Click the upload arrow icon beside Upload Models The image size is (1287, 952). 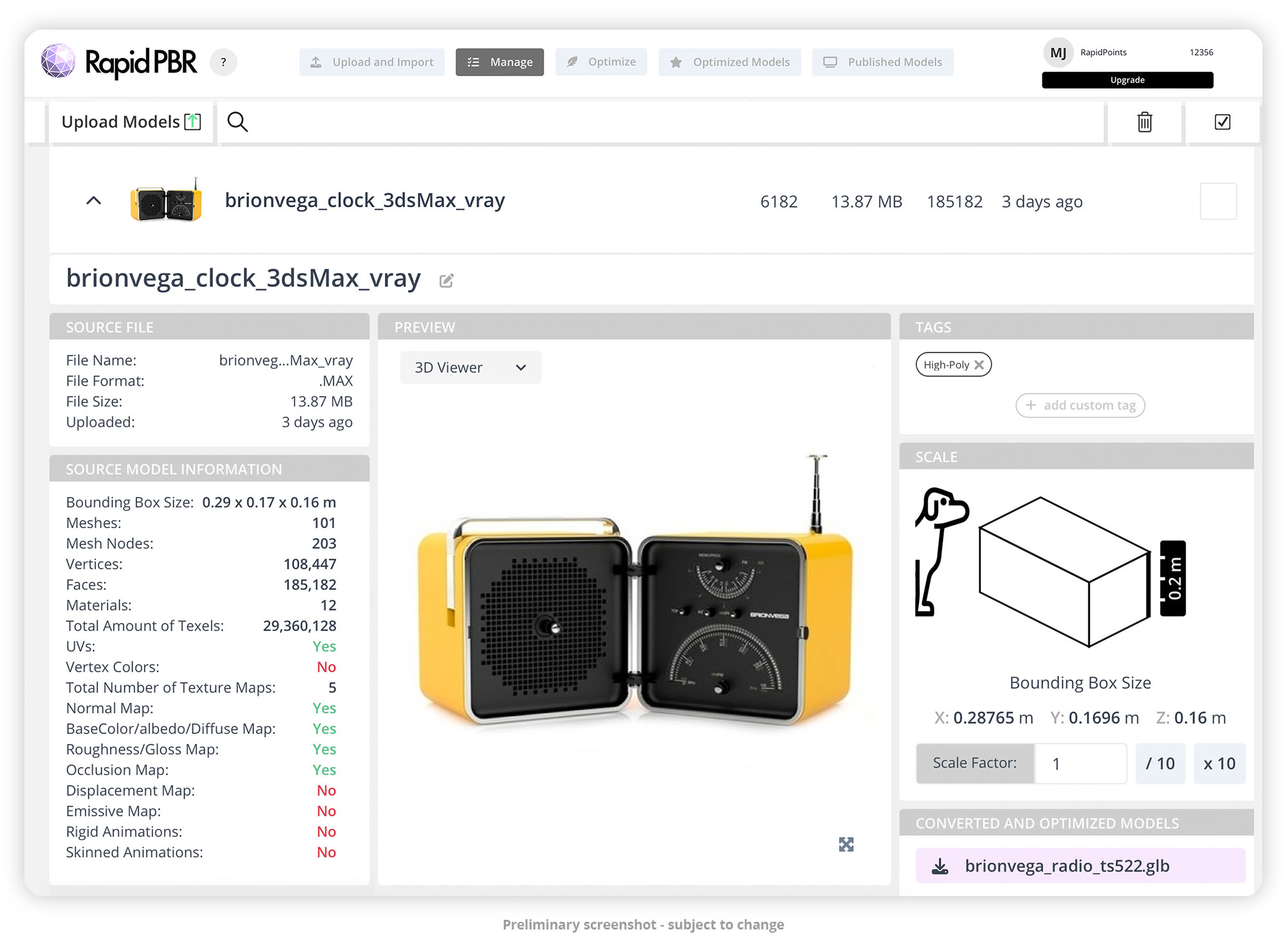[193, 122]
